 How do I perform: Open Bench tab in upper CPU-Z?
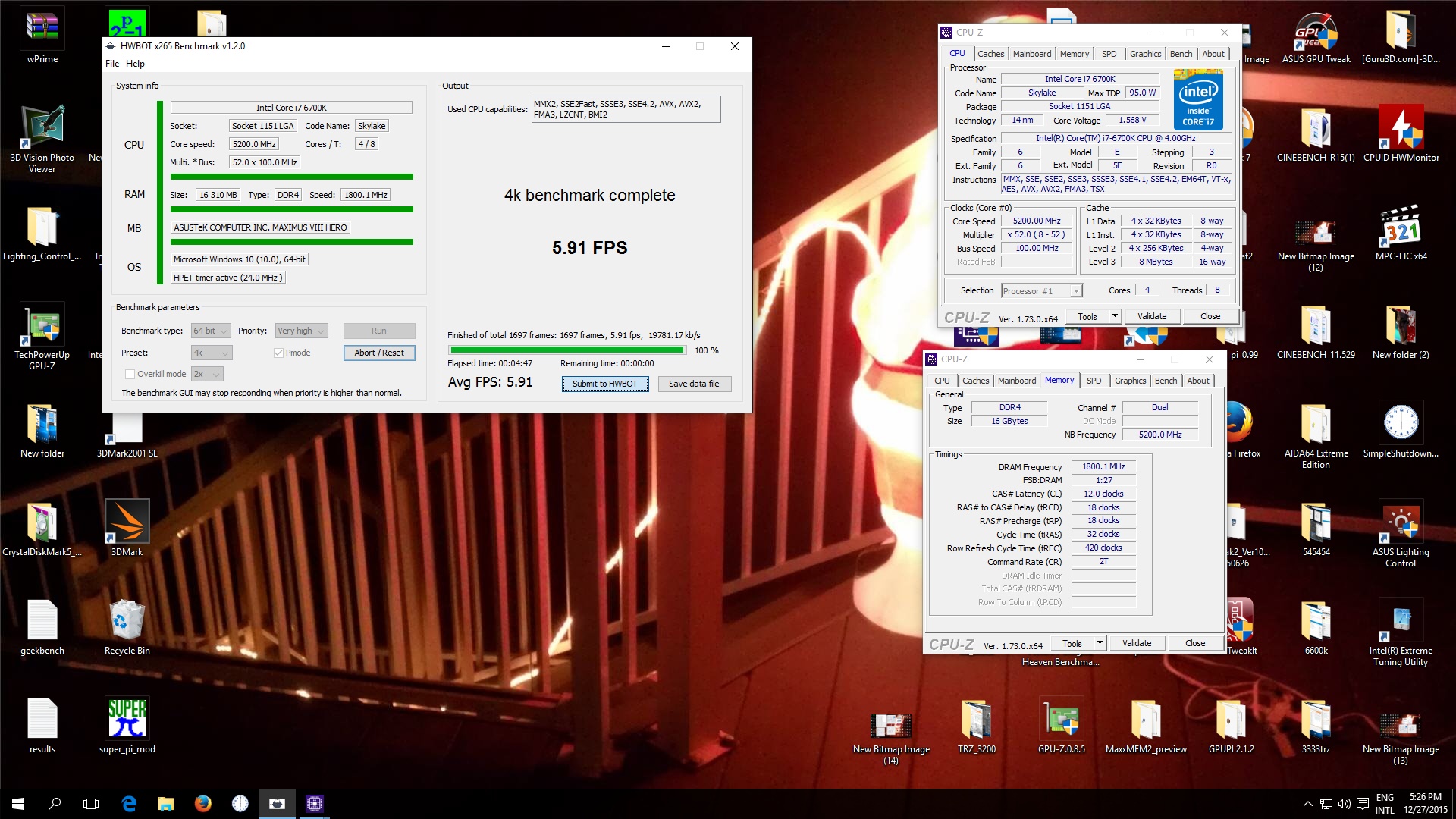tap(1181, 54)
